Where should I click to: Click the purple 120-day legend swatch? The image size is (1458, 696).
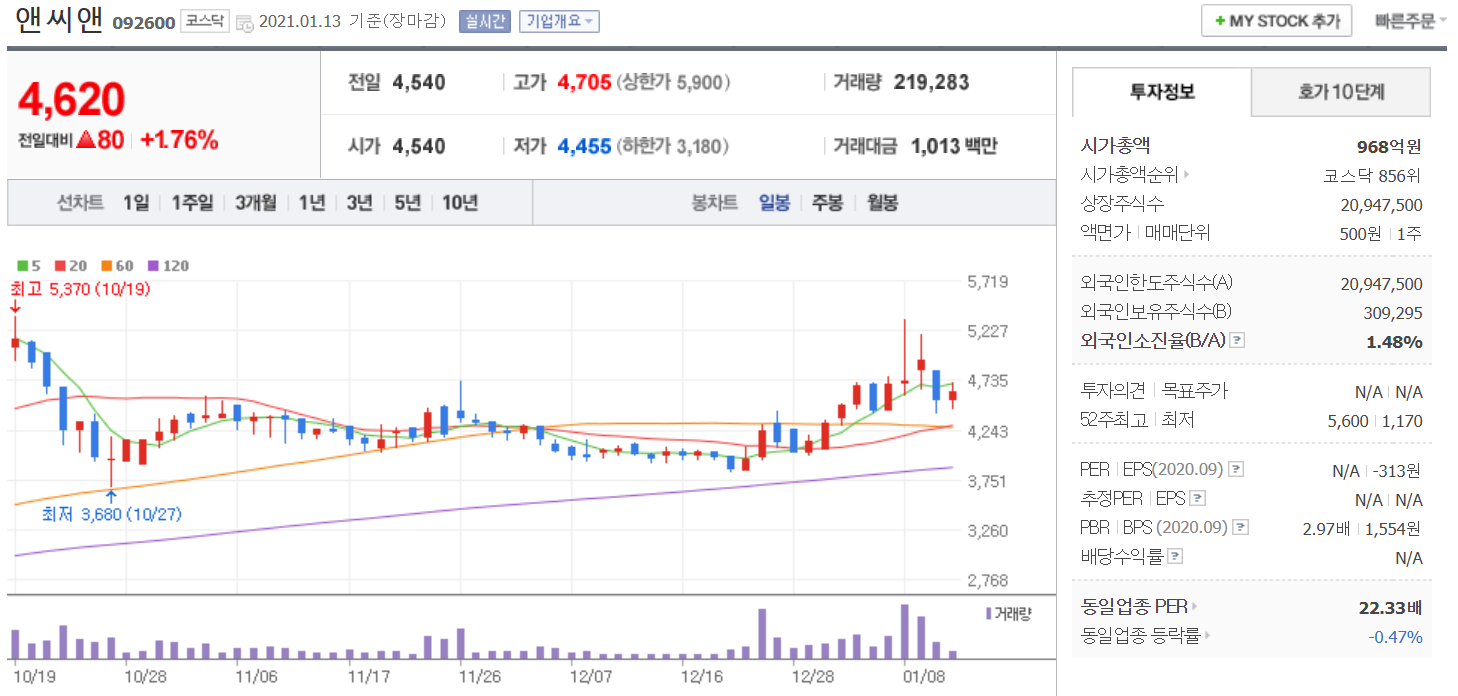coord(153,266)
